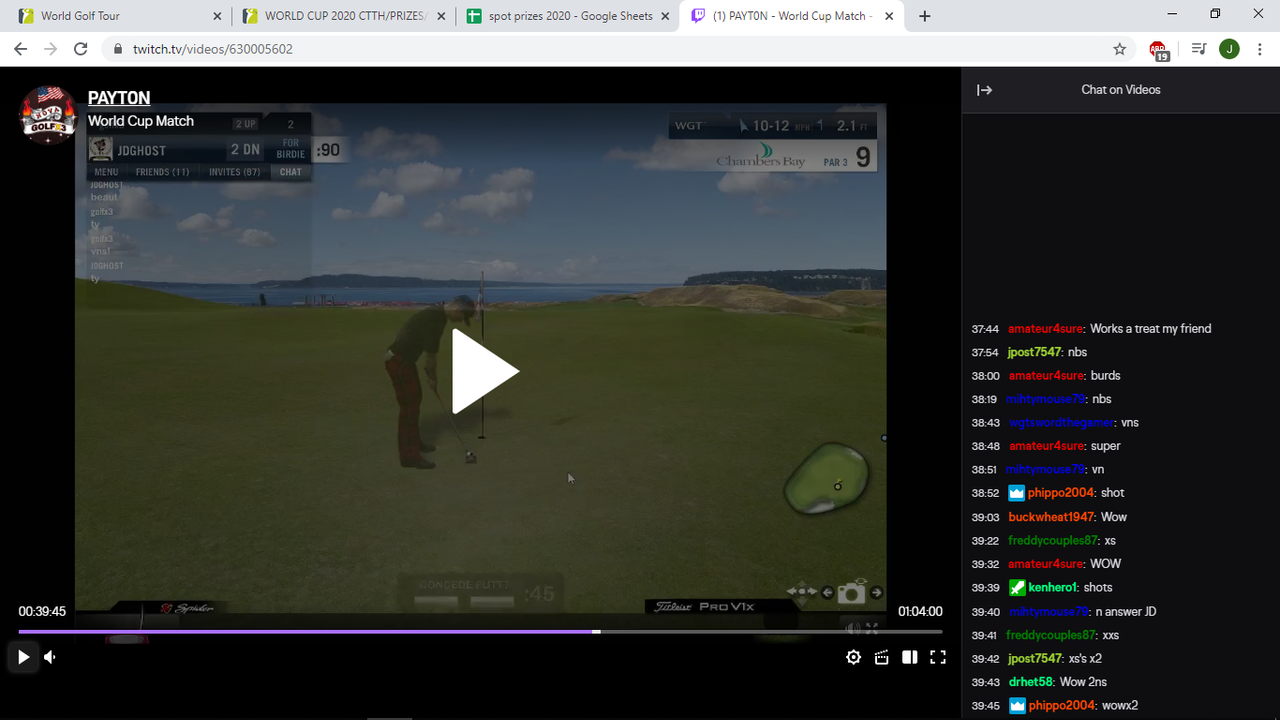Create a clip with the clapperboard icon
1280x720 pixels.
881,657
